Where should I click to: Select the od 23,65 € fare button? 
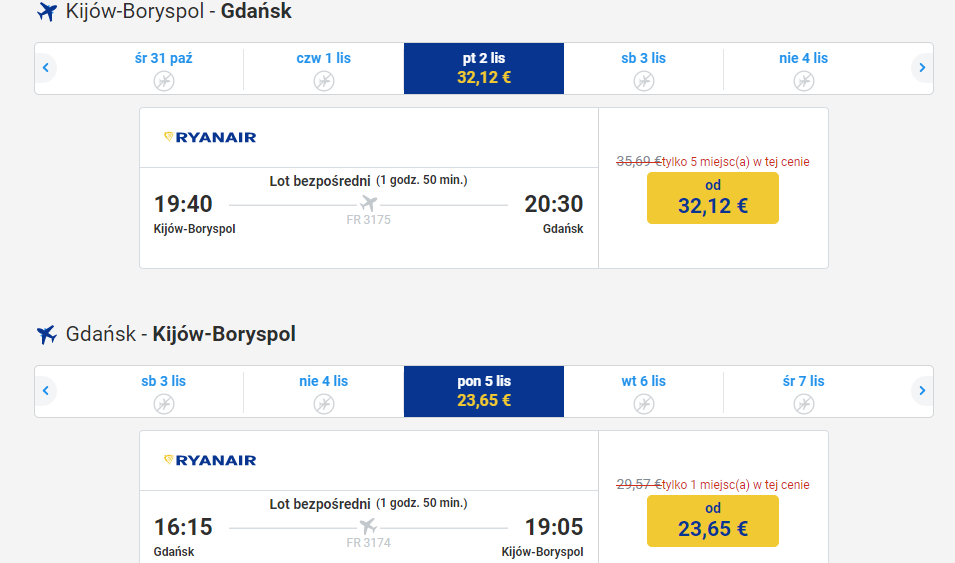coord(713,521)
